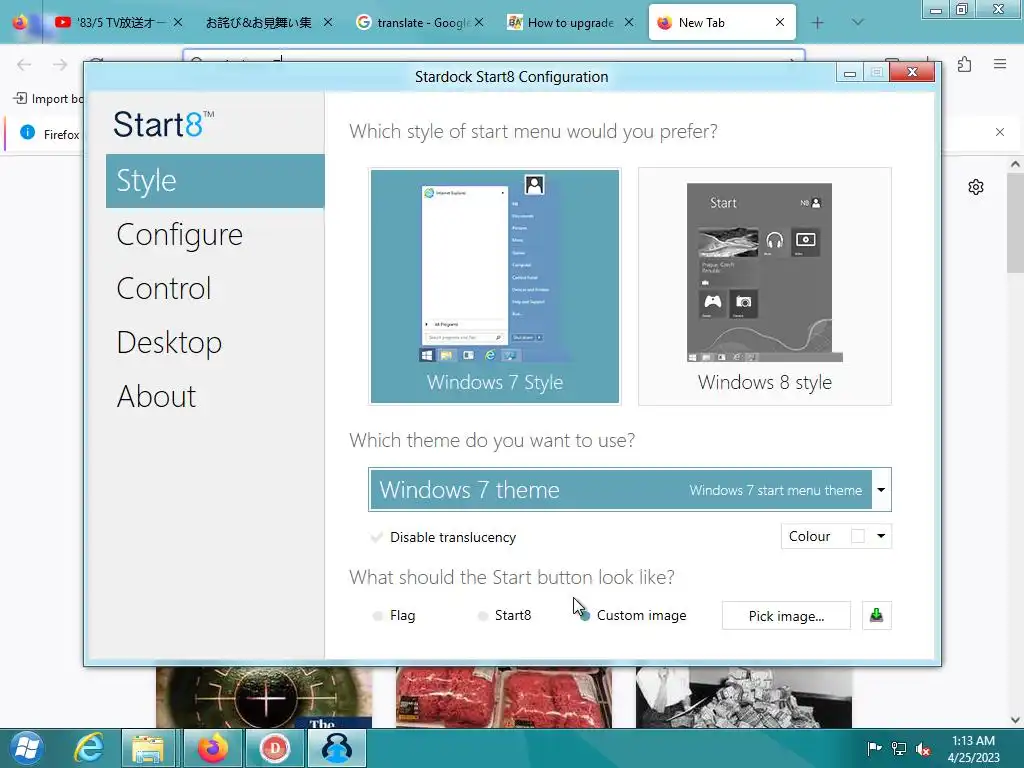
Task: Click the YouTube favicon on first tab
Action: click(63, 22)
